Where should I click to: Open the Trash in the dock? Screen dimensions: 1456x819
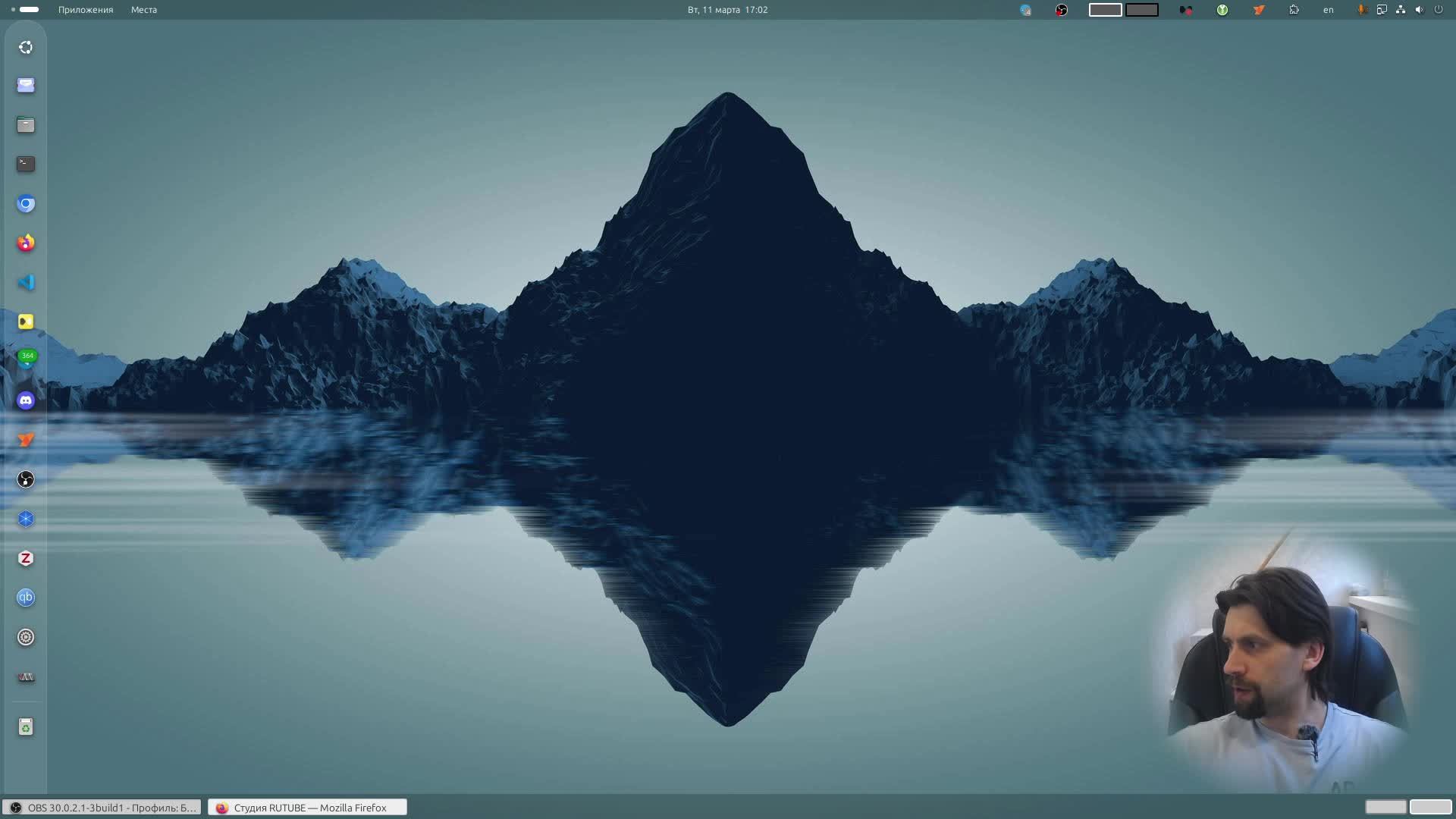click(x=26, y=727)
